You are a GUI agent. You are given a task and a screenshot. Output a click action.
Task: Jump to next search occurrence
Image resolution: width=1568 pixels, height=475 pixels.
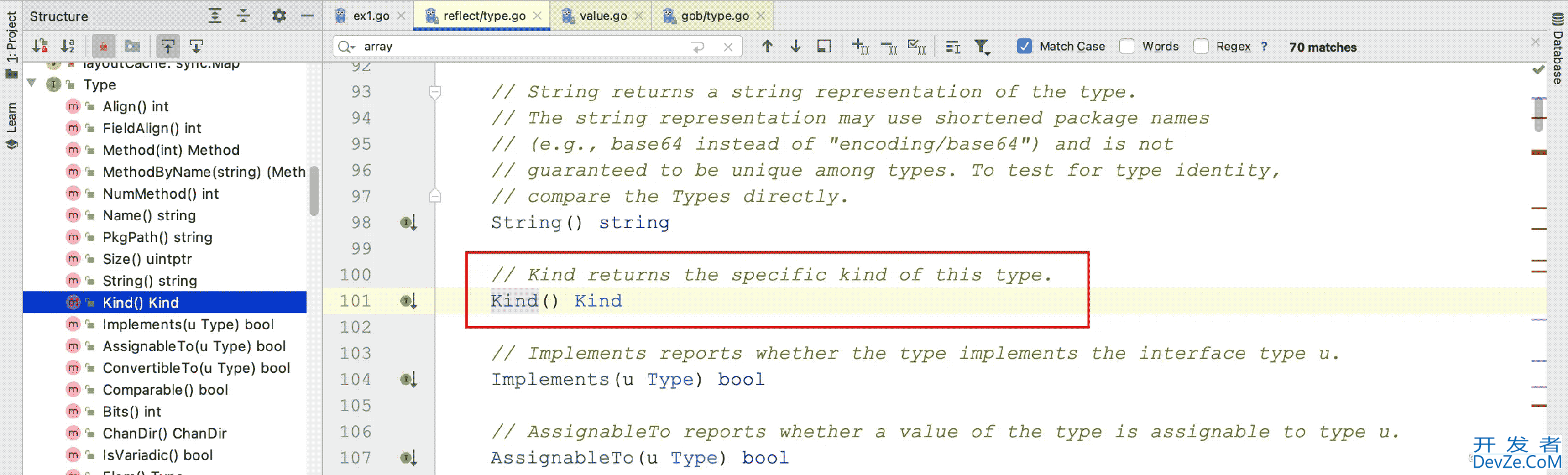[795, 46]
